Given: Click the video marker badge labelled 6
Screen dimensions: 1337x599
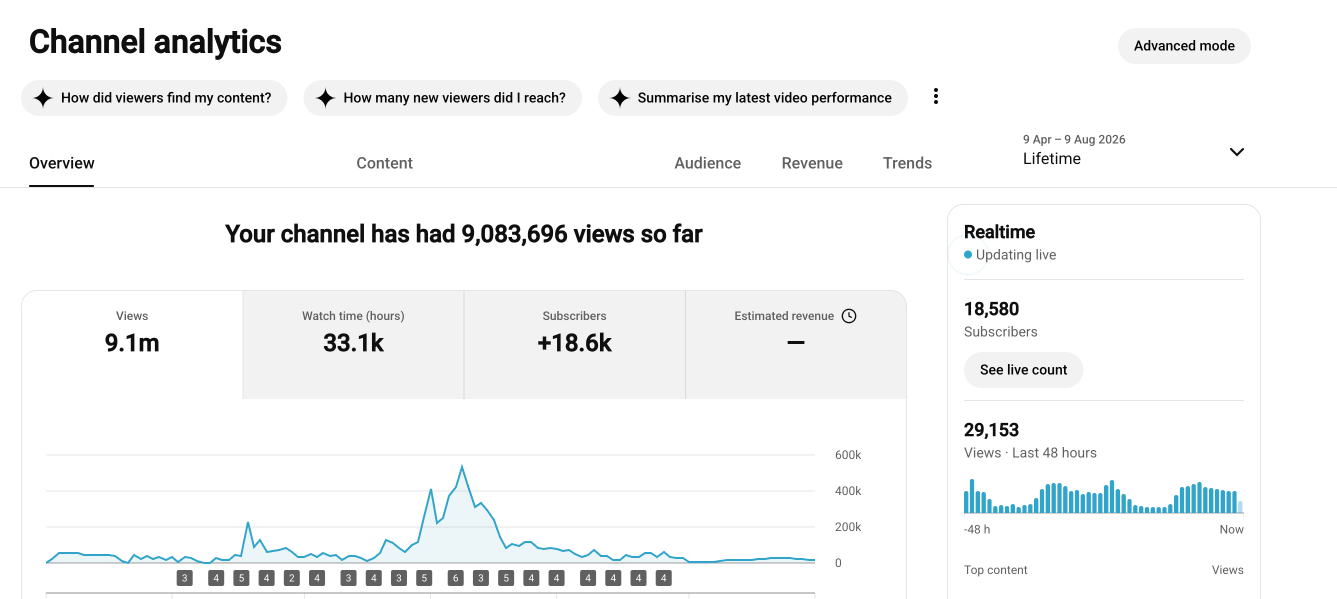Looking at the screenshot, I should (x=455, y=578).
